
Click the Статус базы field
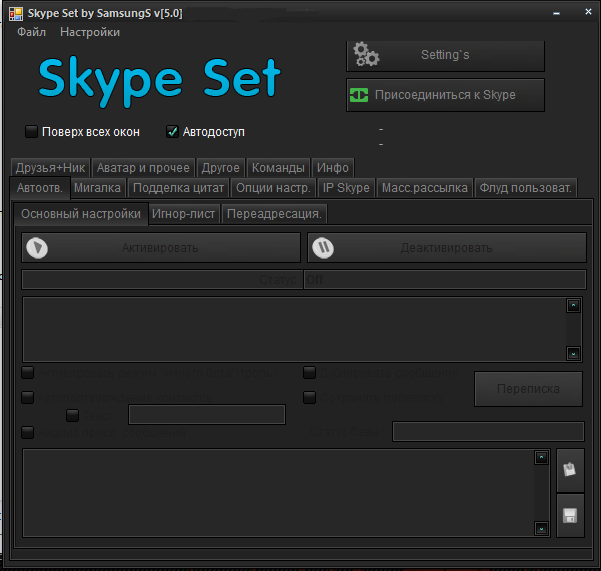point(488,432)
